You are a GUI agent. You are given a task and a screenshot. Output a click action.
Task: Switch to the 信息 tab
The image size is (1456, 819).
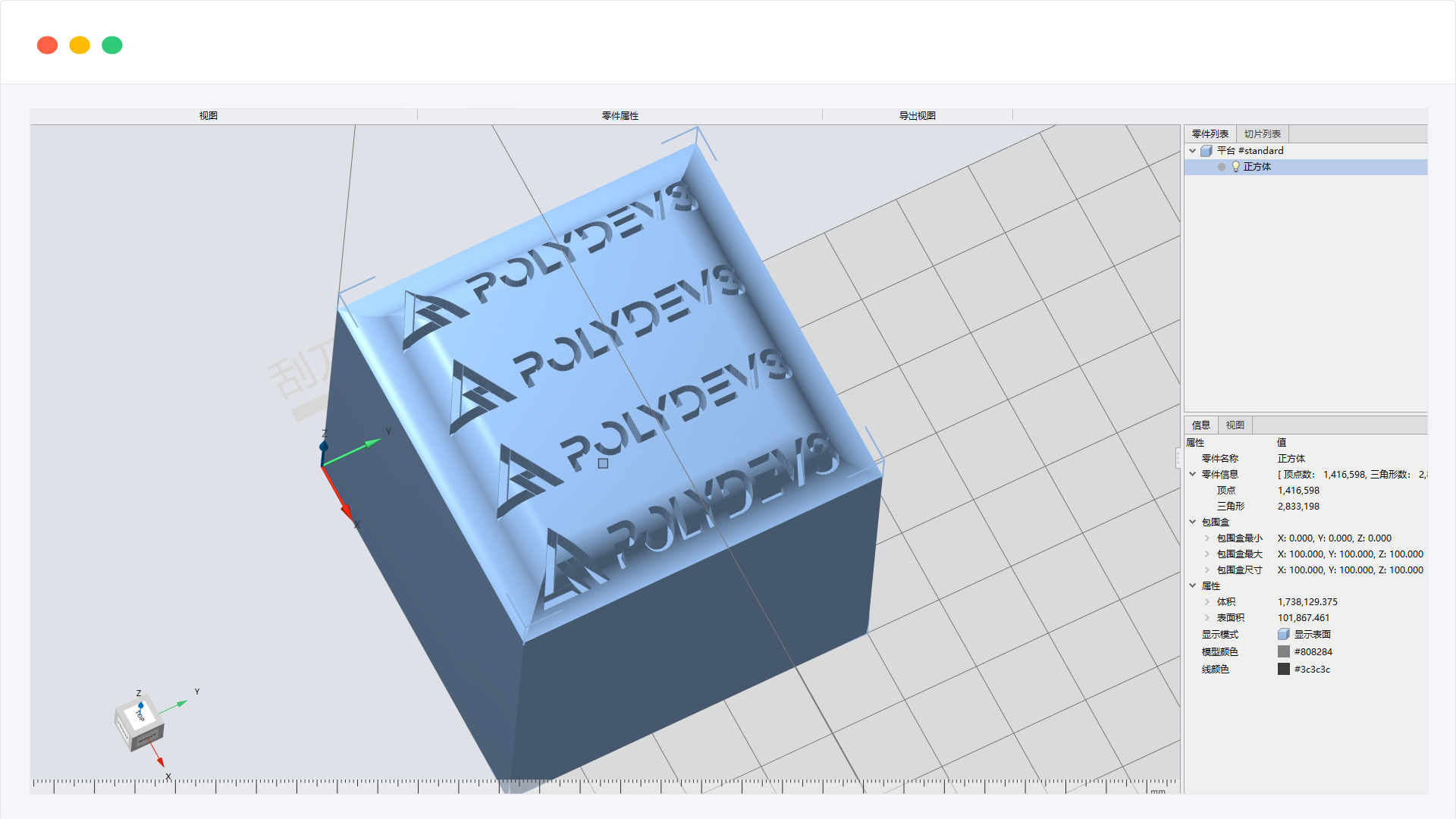point(1201,425)
